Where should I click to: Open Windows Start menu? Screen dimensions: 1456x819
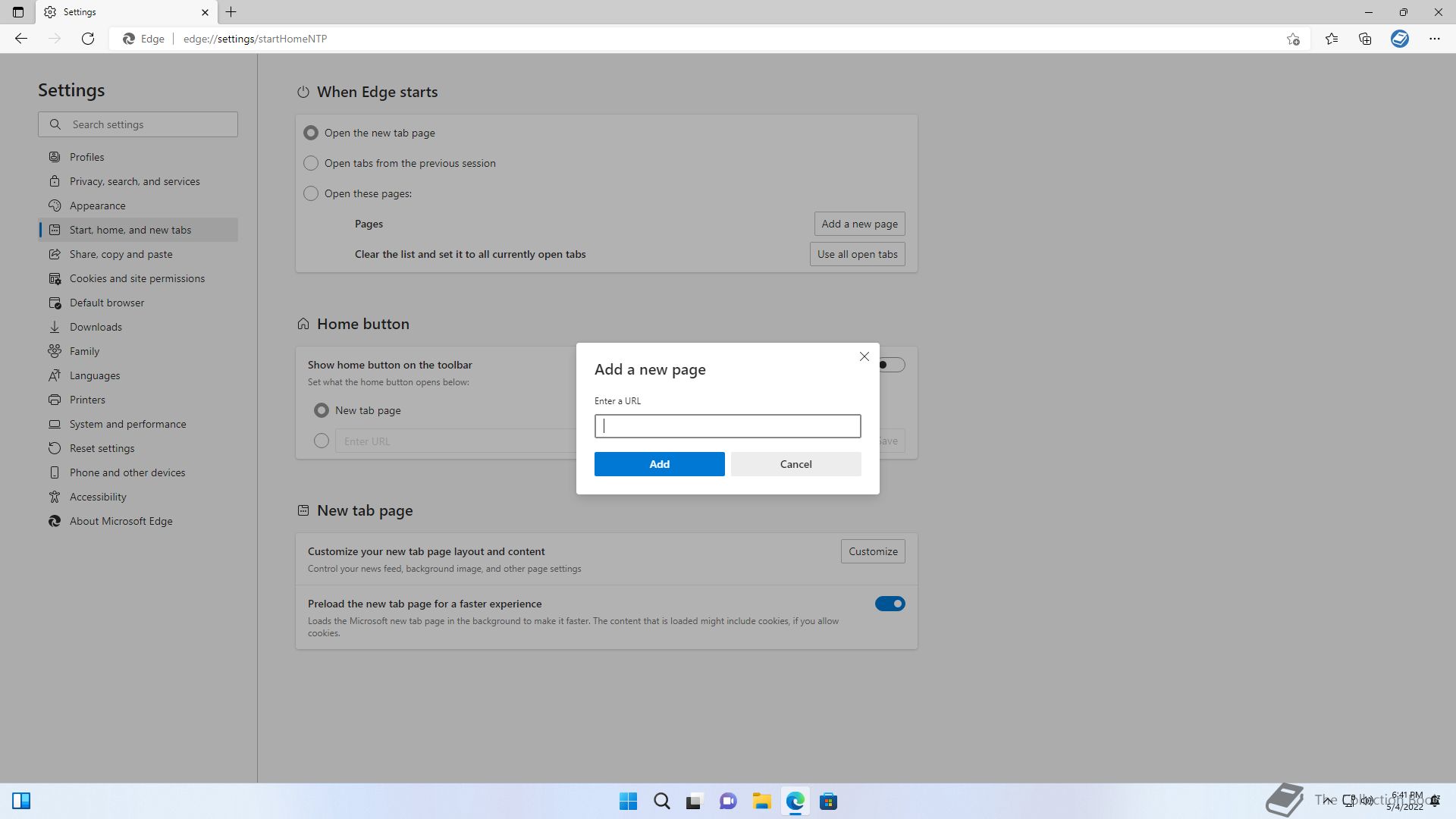click(x=629, y=802)
